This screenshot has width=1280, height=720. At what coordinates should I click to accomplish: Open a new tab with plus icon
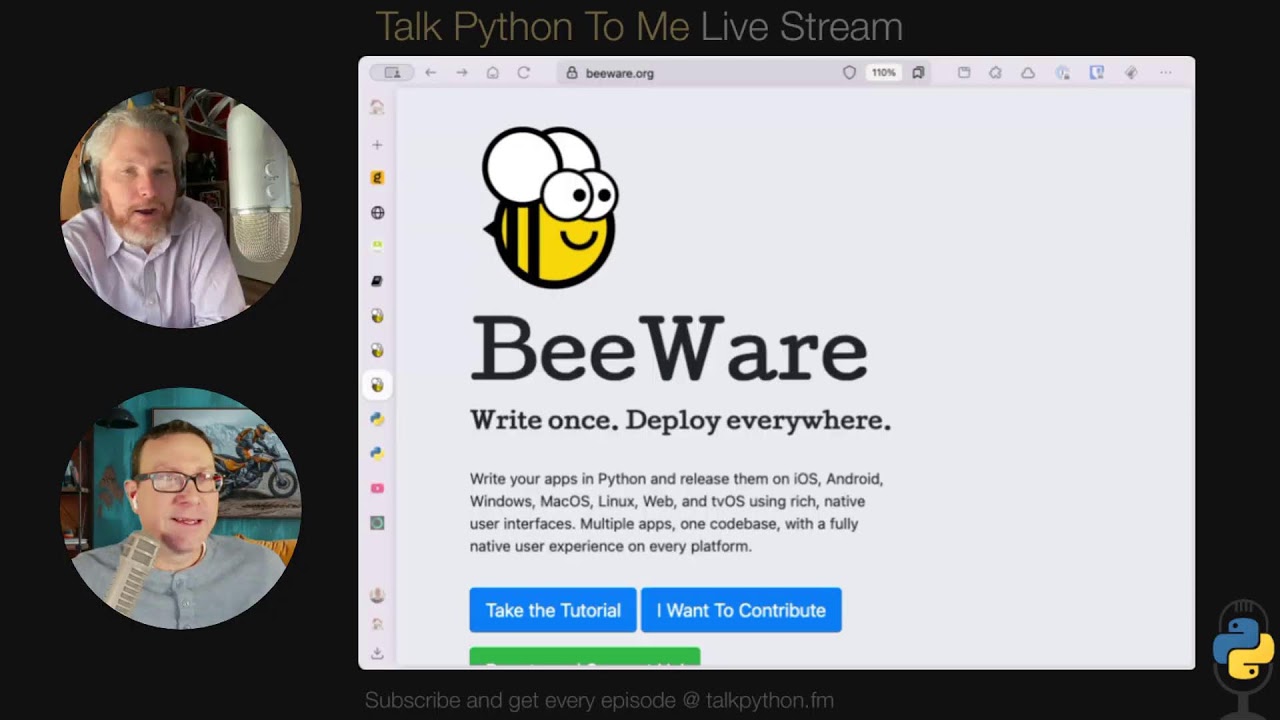click(x=377, y=145)
